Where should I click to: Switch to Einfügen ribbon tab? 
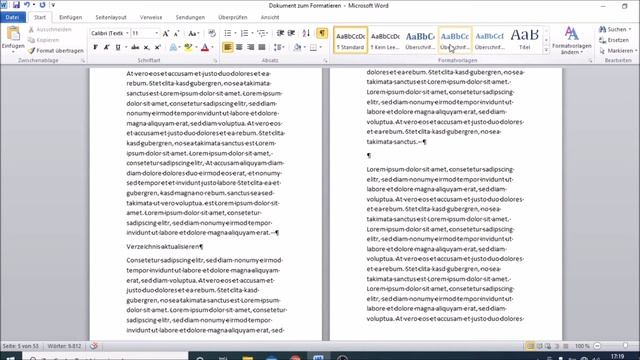coord(70,17)
